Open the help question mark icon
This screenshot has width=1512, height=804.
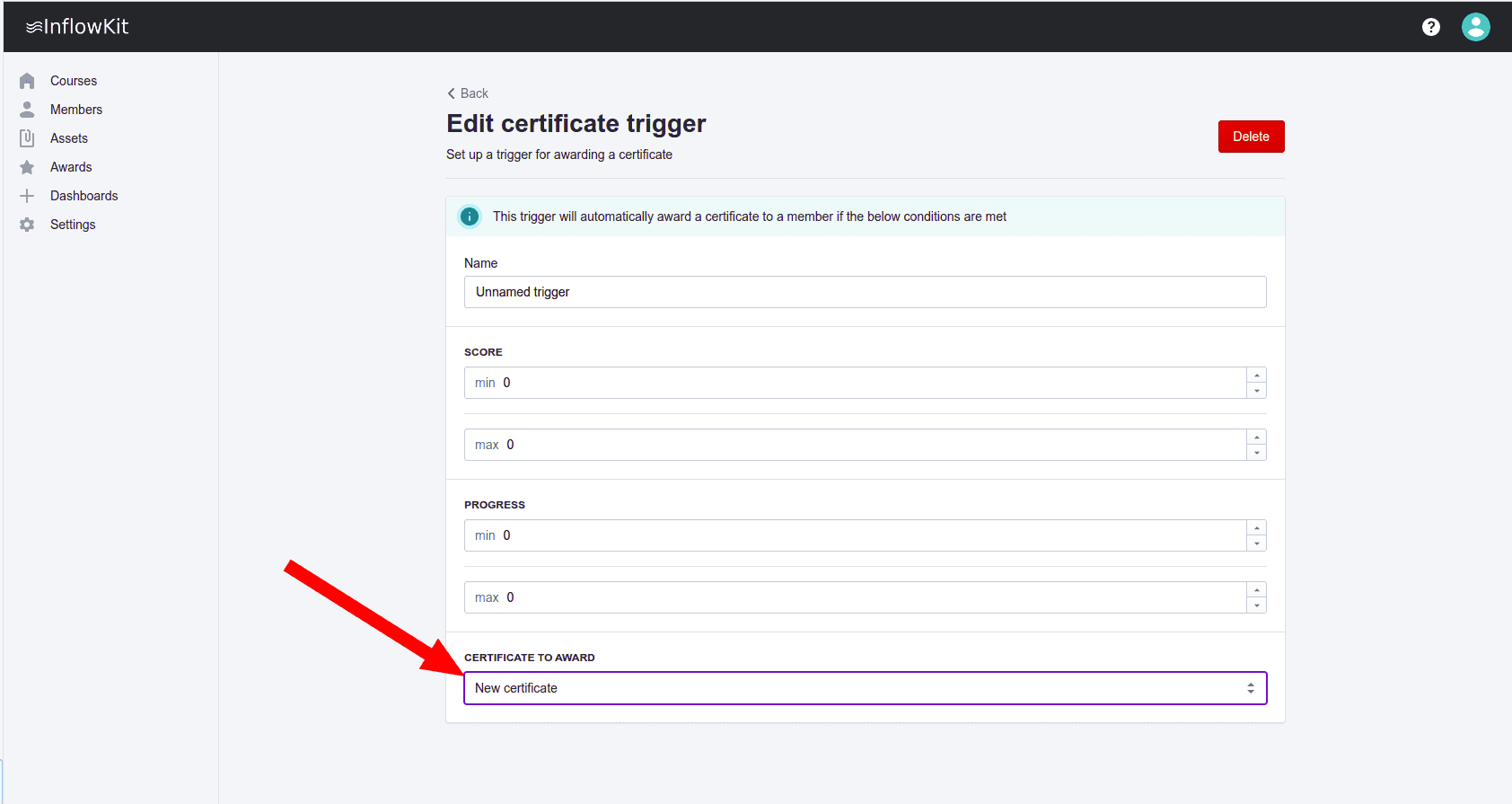click(x=1431, y=27)
